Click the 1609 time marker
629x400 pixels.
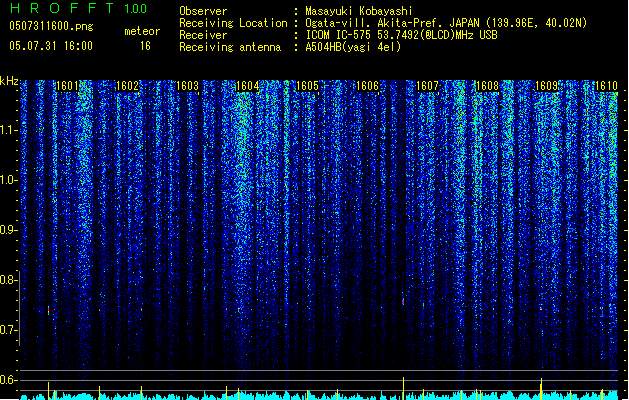click(x=547, y=86)
